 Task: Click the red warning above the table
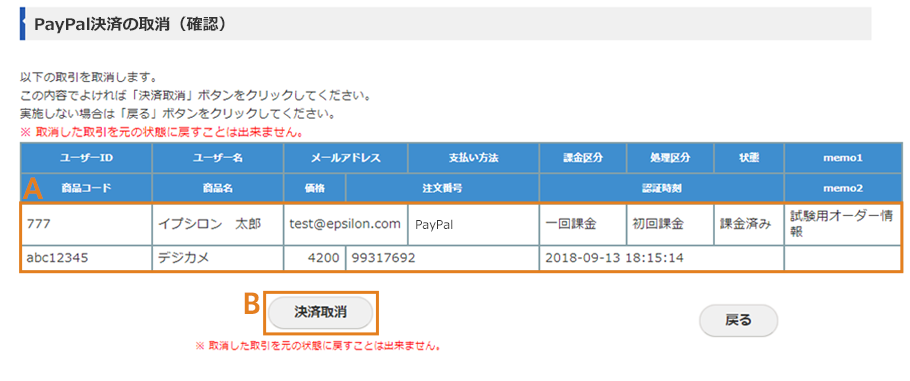[161, 132]
